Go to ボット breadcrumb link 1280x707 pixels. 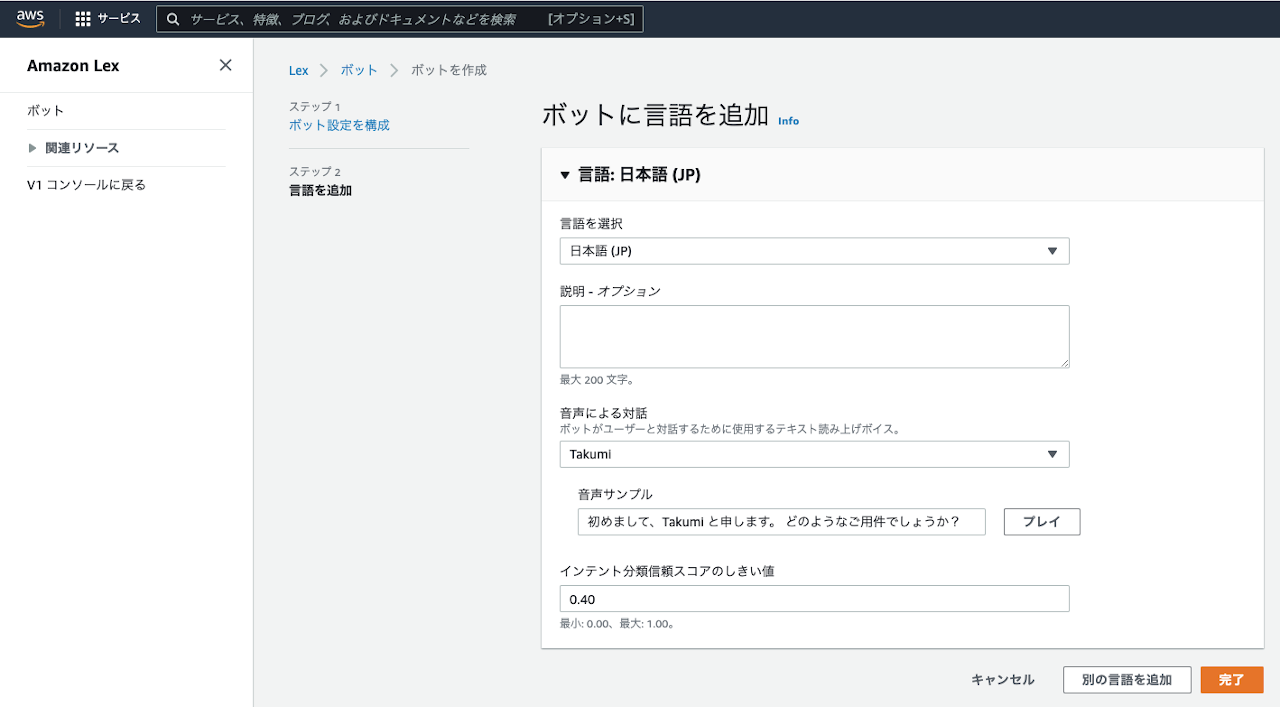coord(359,70)
